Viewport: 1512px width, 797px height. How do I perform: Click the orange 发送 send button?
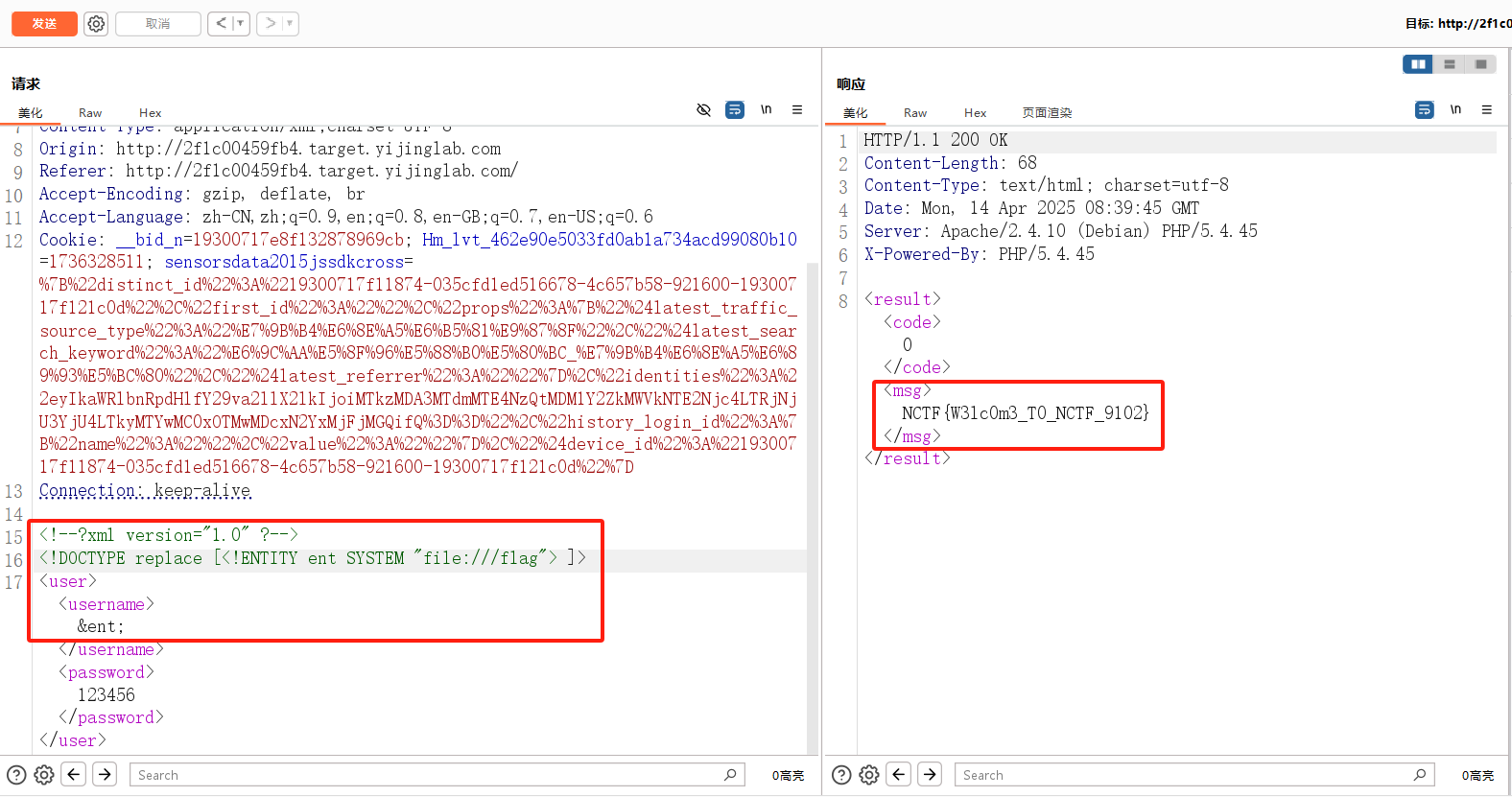tap(44, 24)
